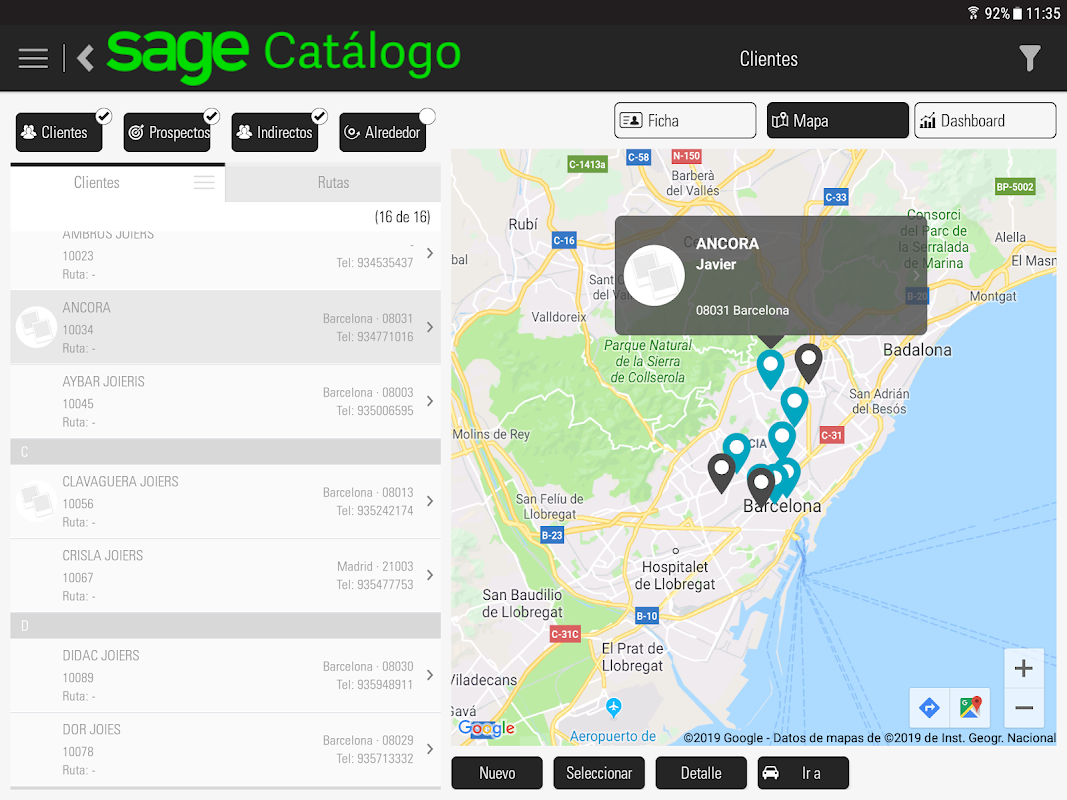The image size is (1067, 800).
Task: Switch to the Ficha view
Action: (685, 120)
